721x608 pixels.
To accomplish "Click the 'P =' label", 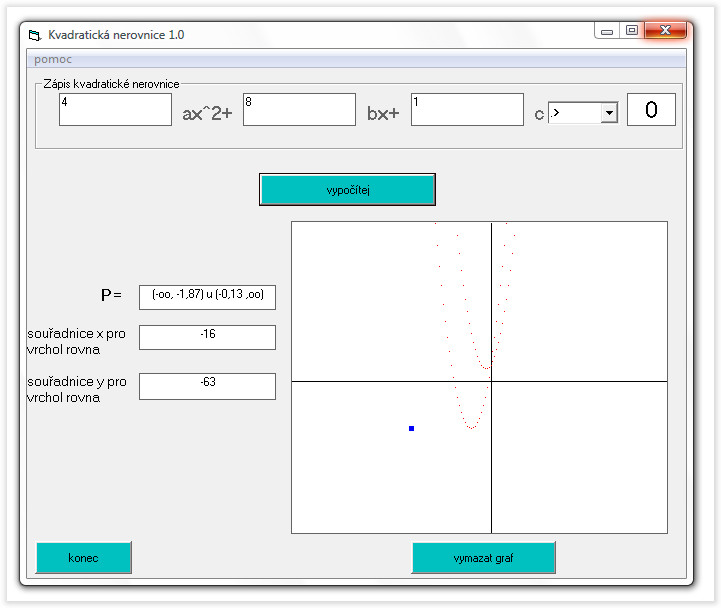I will [x=111, y=295].
